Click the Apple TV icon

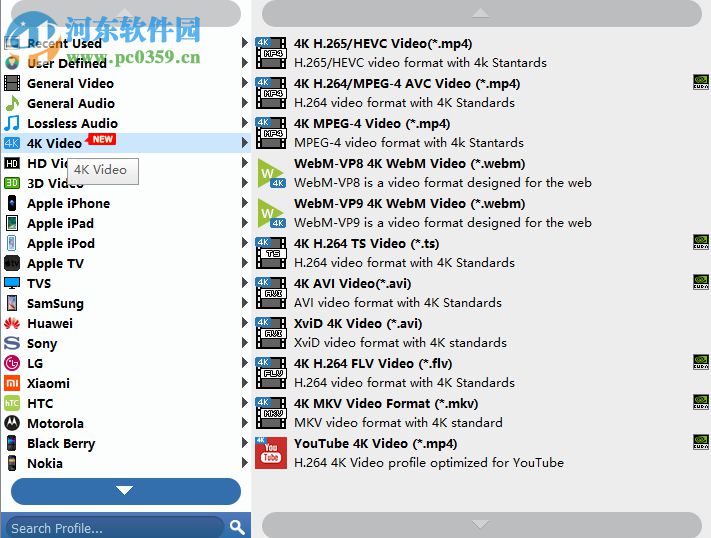tap(12, 263)
